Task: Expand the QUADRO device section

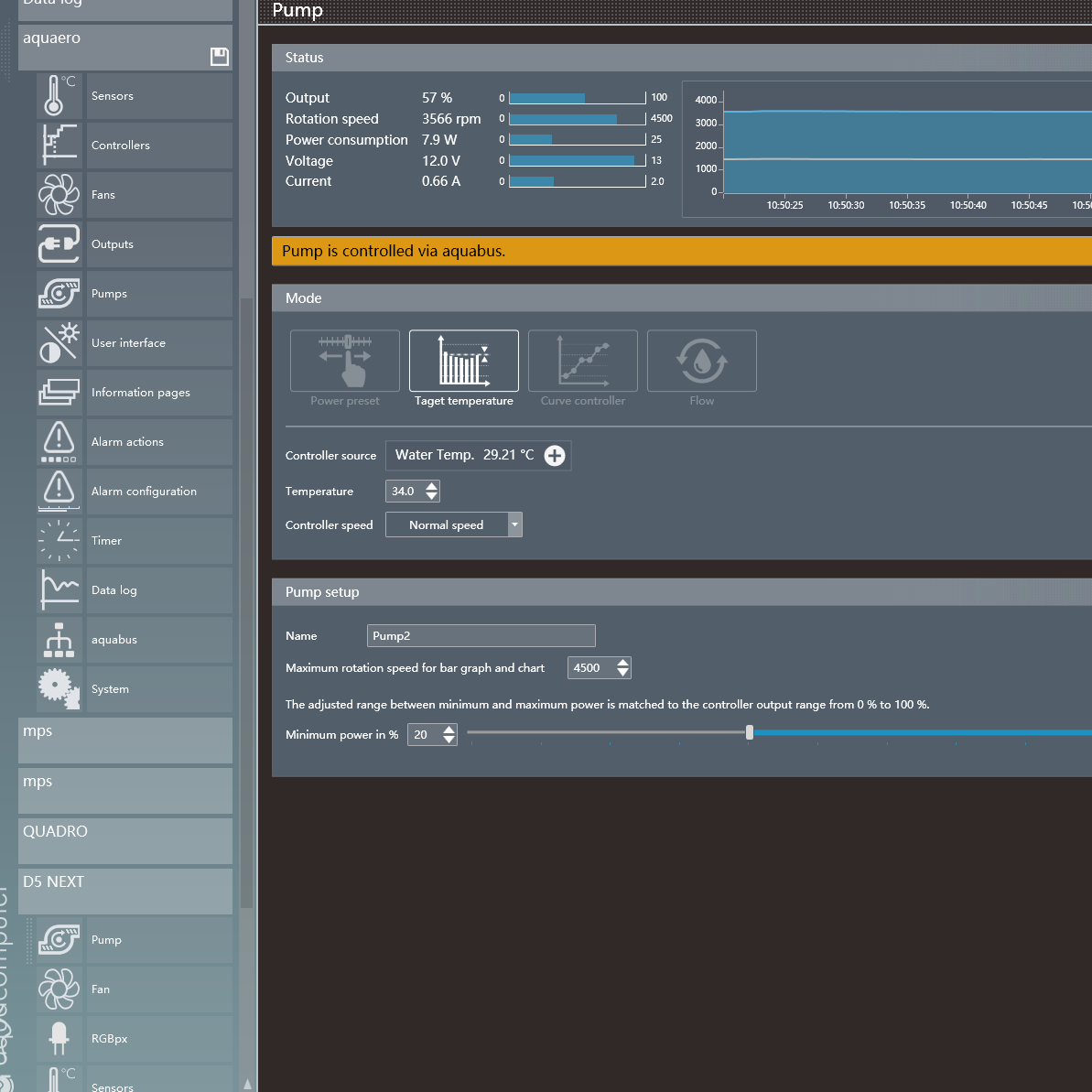Action: click(x=125, y=840)
